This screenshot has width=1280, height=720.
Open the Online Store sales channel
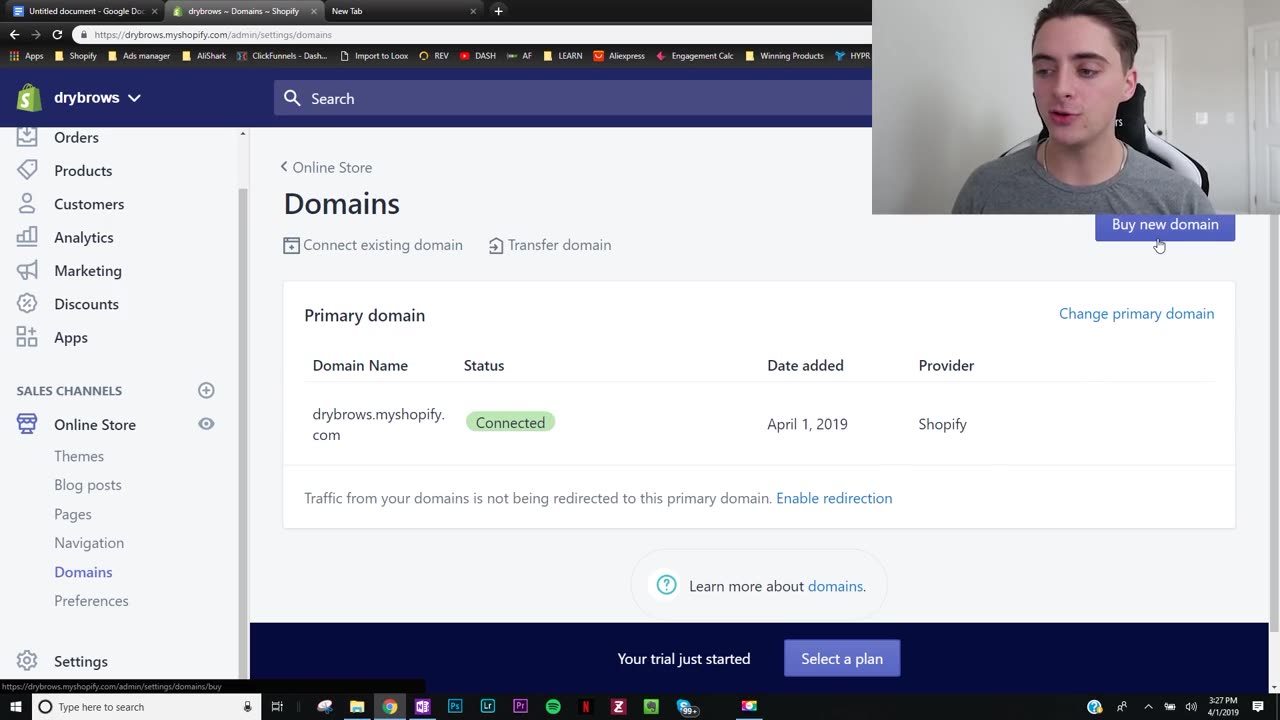click(x=95, y=425)
